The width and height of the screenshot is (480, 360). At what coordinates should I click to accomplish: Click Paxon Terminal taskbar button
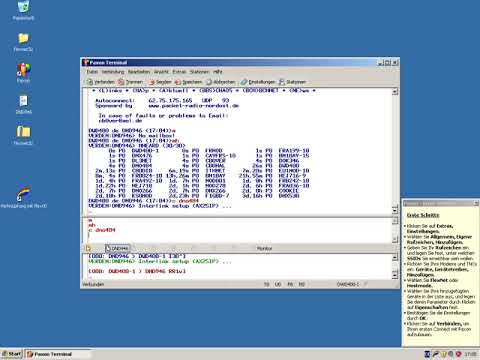(57, 354)
